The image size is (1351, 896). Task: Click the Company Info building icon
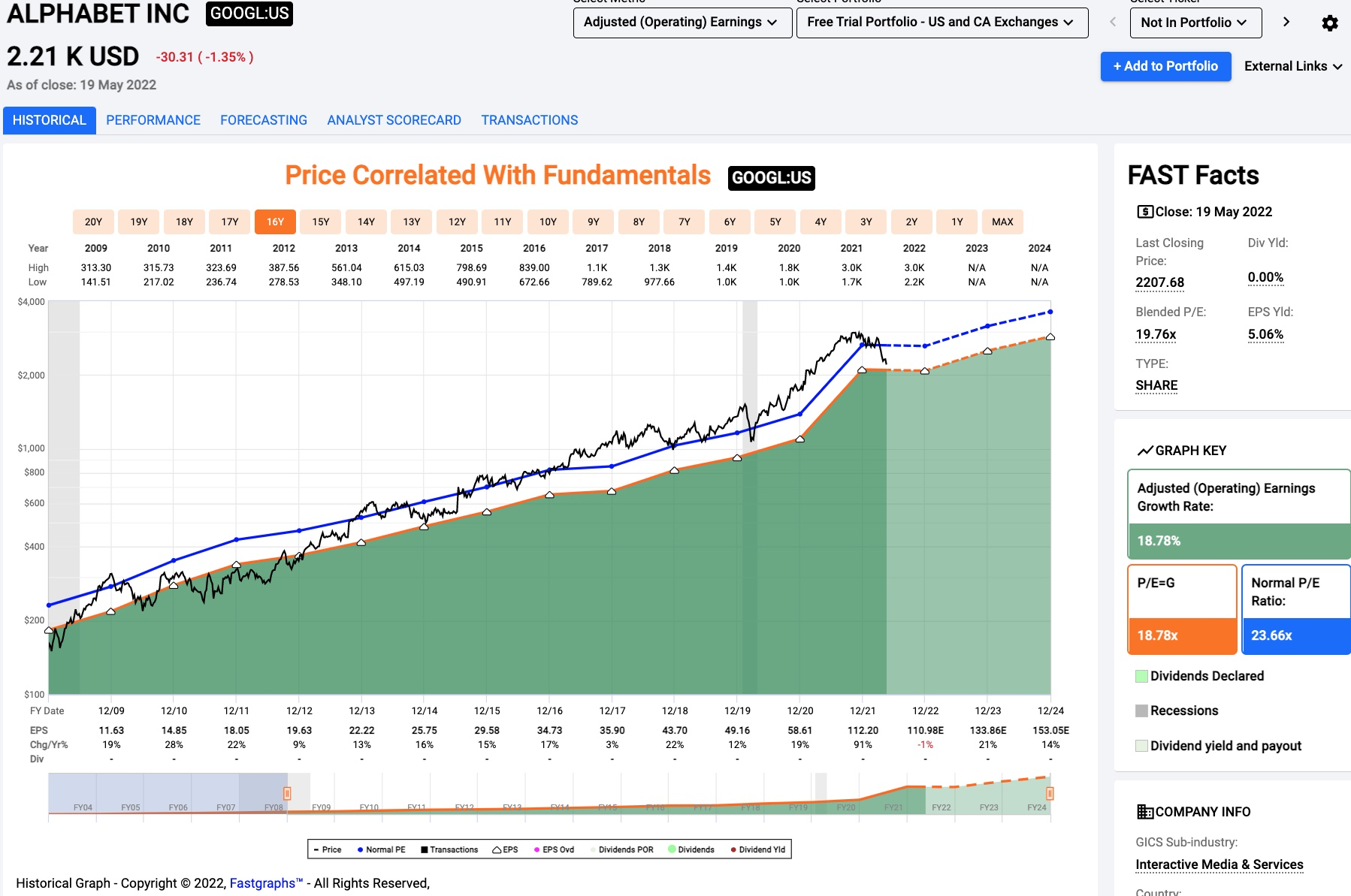pyautogui.click(x=1144, y=812)
